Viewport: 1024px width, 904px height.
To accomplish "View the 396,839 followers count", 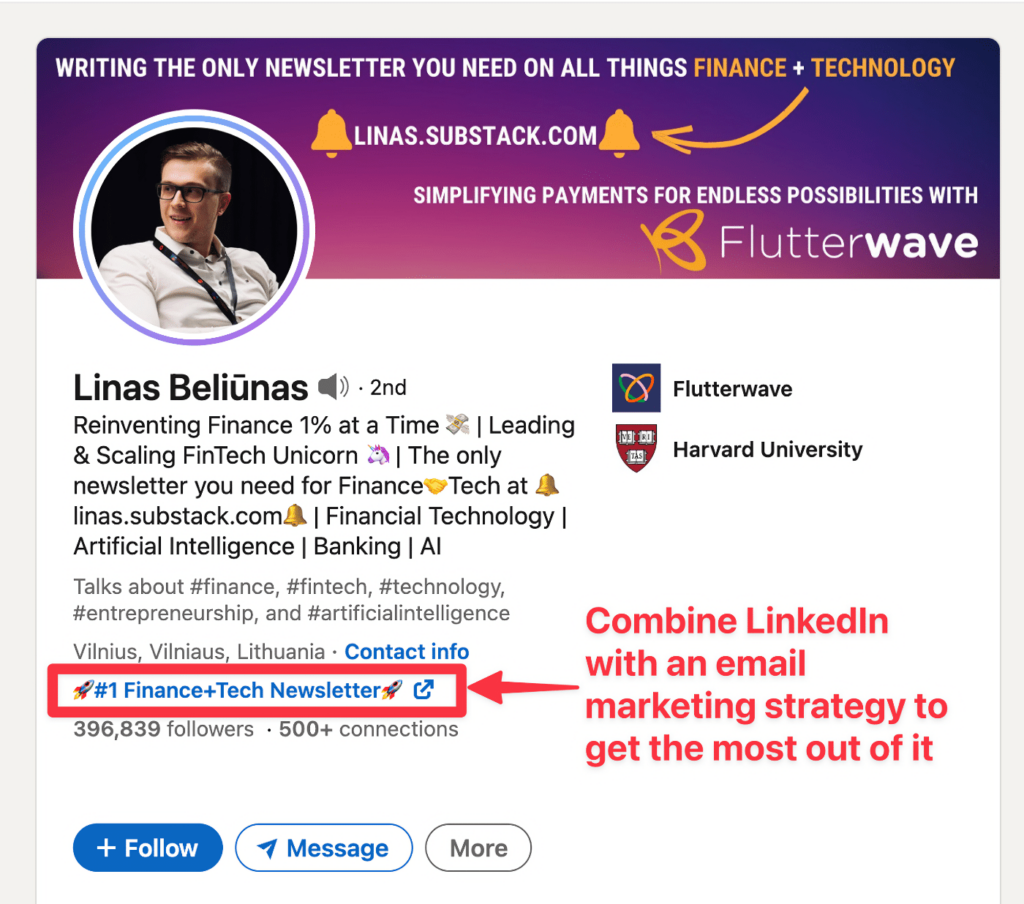I will 163,729.
